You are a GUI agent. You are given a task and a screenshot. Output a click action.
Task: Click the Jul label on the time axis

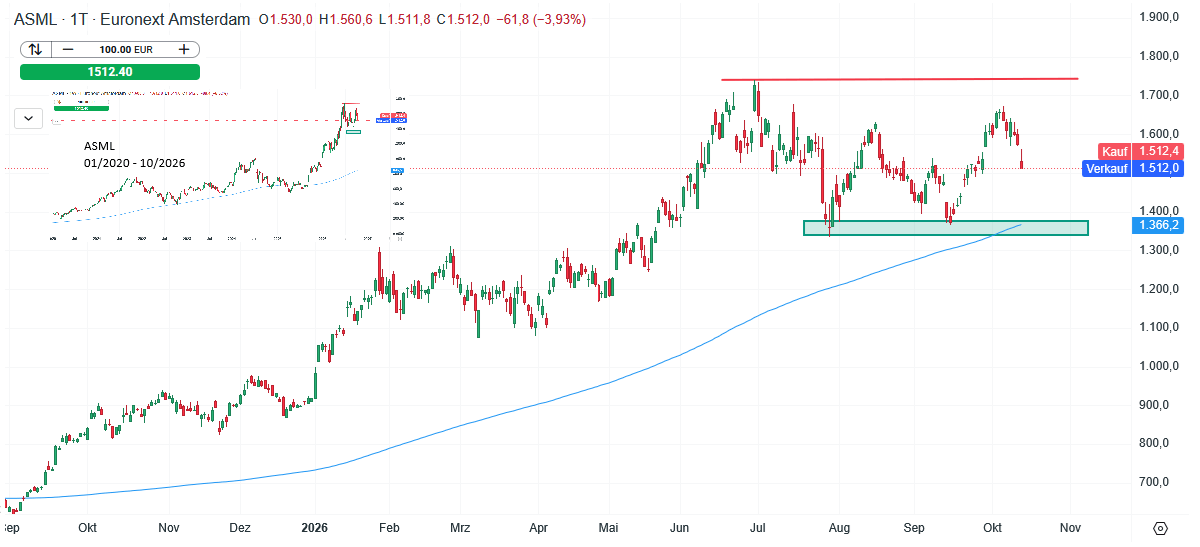(756, 527)
